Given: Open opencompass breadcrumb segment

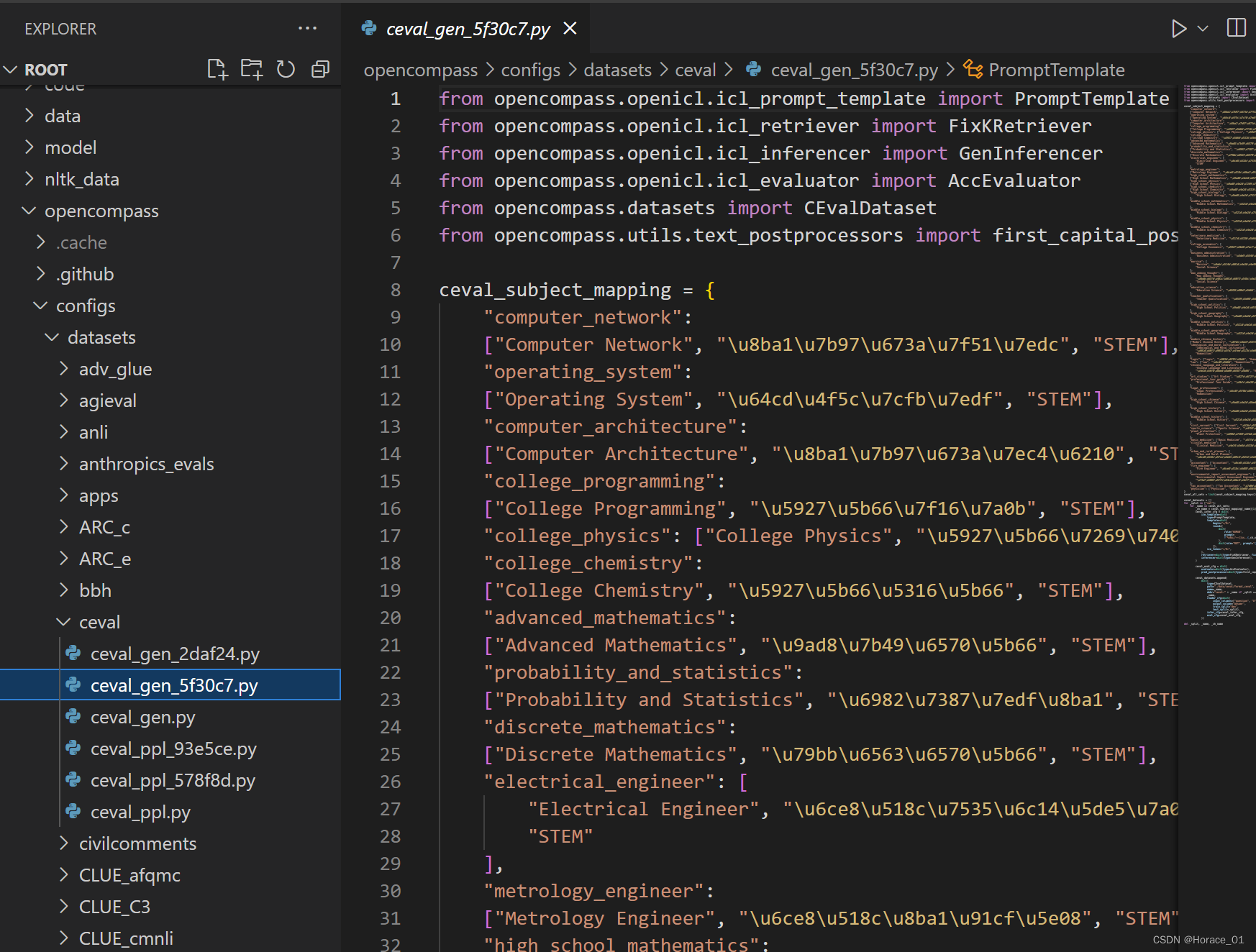Looking at the screenshot, I should [421, 70].
